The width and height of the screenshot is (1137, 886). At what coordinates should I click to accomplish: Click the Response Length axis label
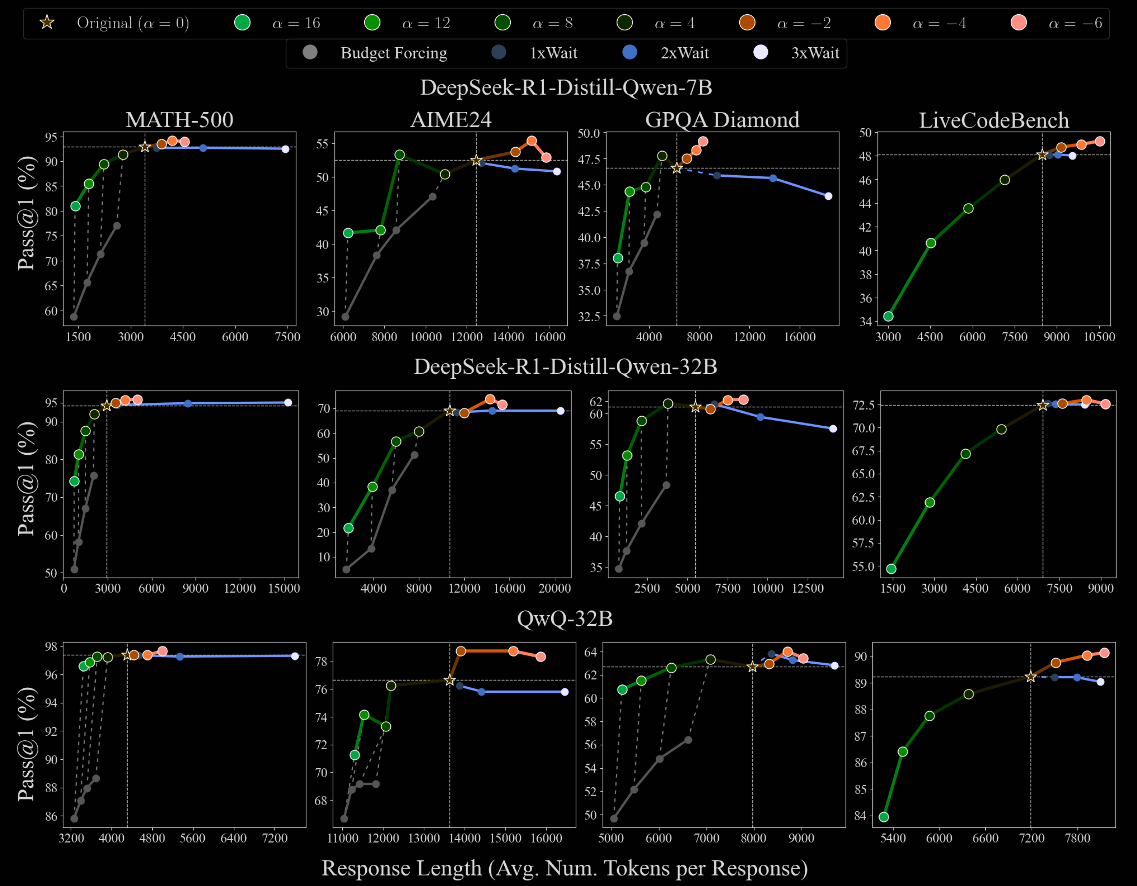(568, 868)
